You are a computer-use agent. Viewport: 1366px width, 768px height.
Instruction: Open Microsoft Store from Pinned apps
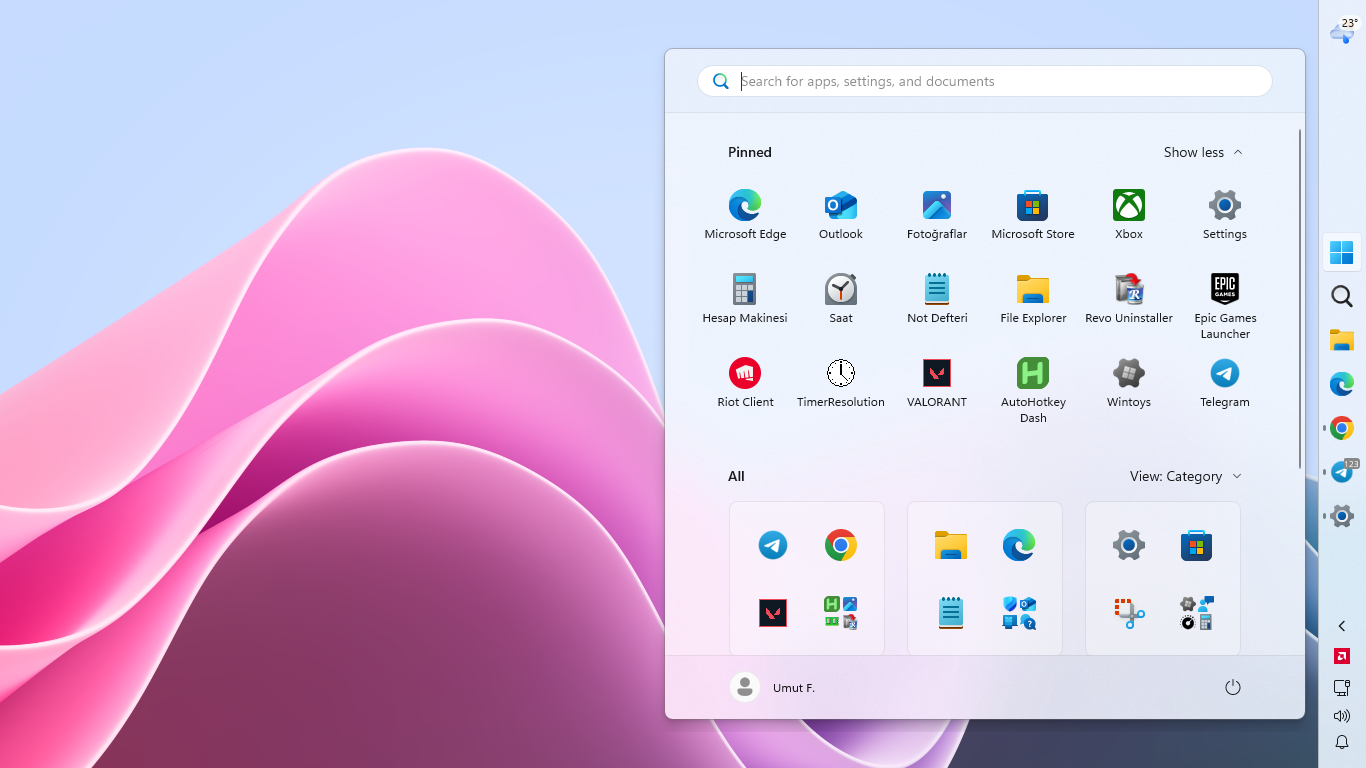tap(1033, 214)
